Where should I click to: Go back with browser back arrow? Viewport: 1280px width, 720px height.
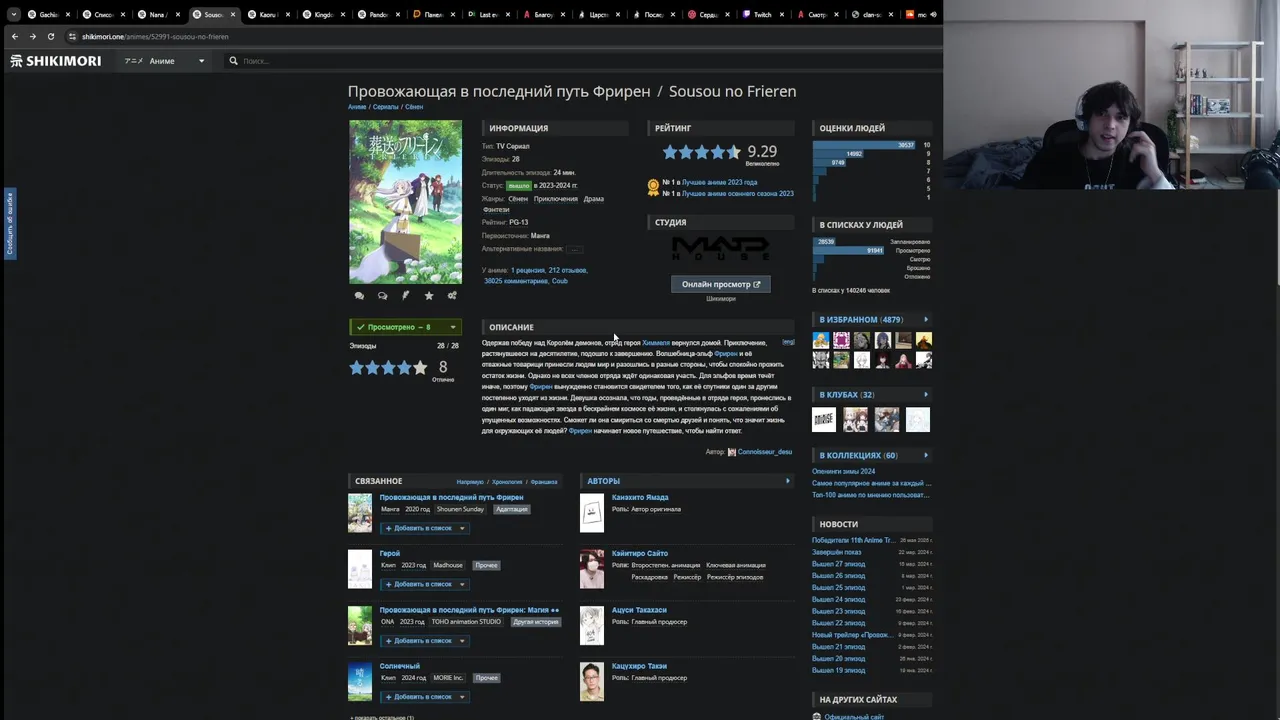pyautogui.click(x=14, y=36)
